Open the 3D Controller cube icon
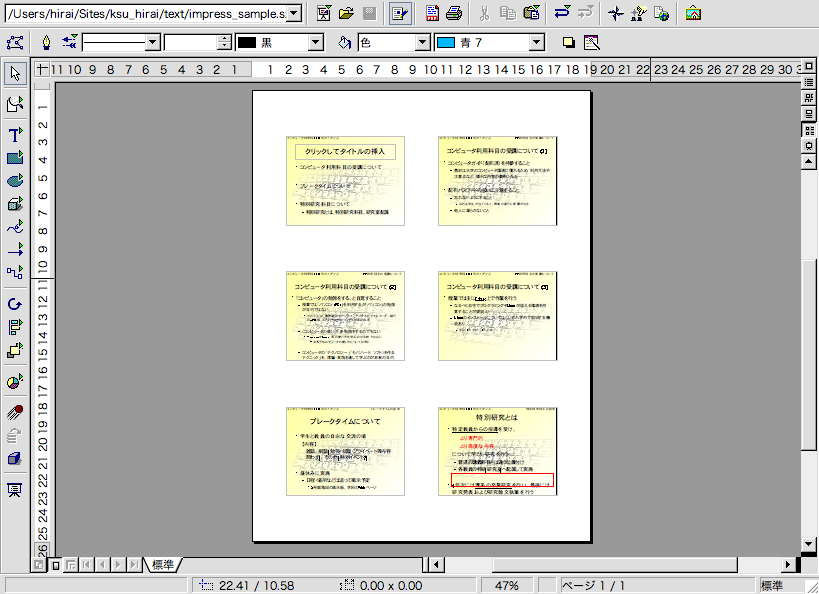 [x=15, y=459]
